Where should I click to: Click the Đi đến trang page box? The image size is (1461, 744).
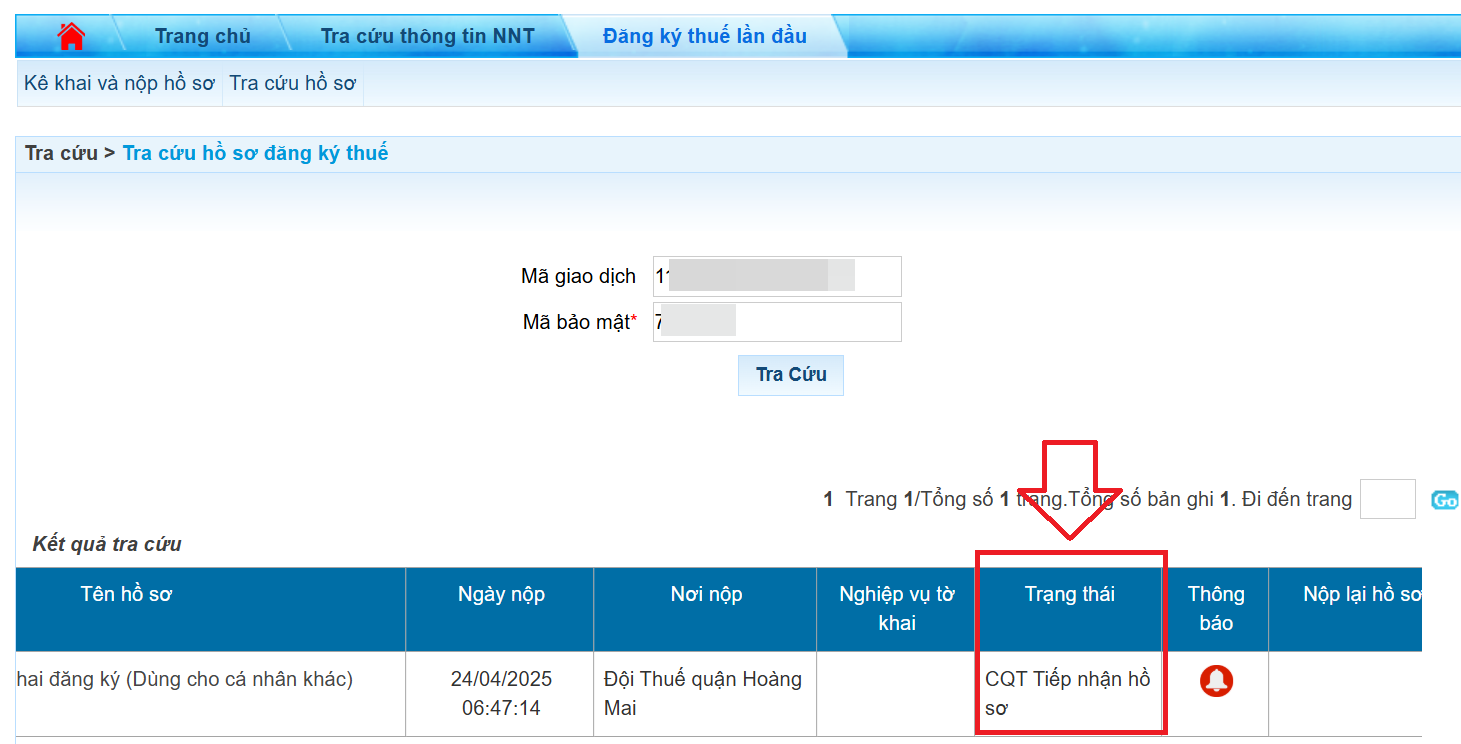(1387, 499)
